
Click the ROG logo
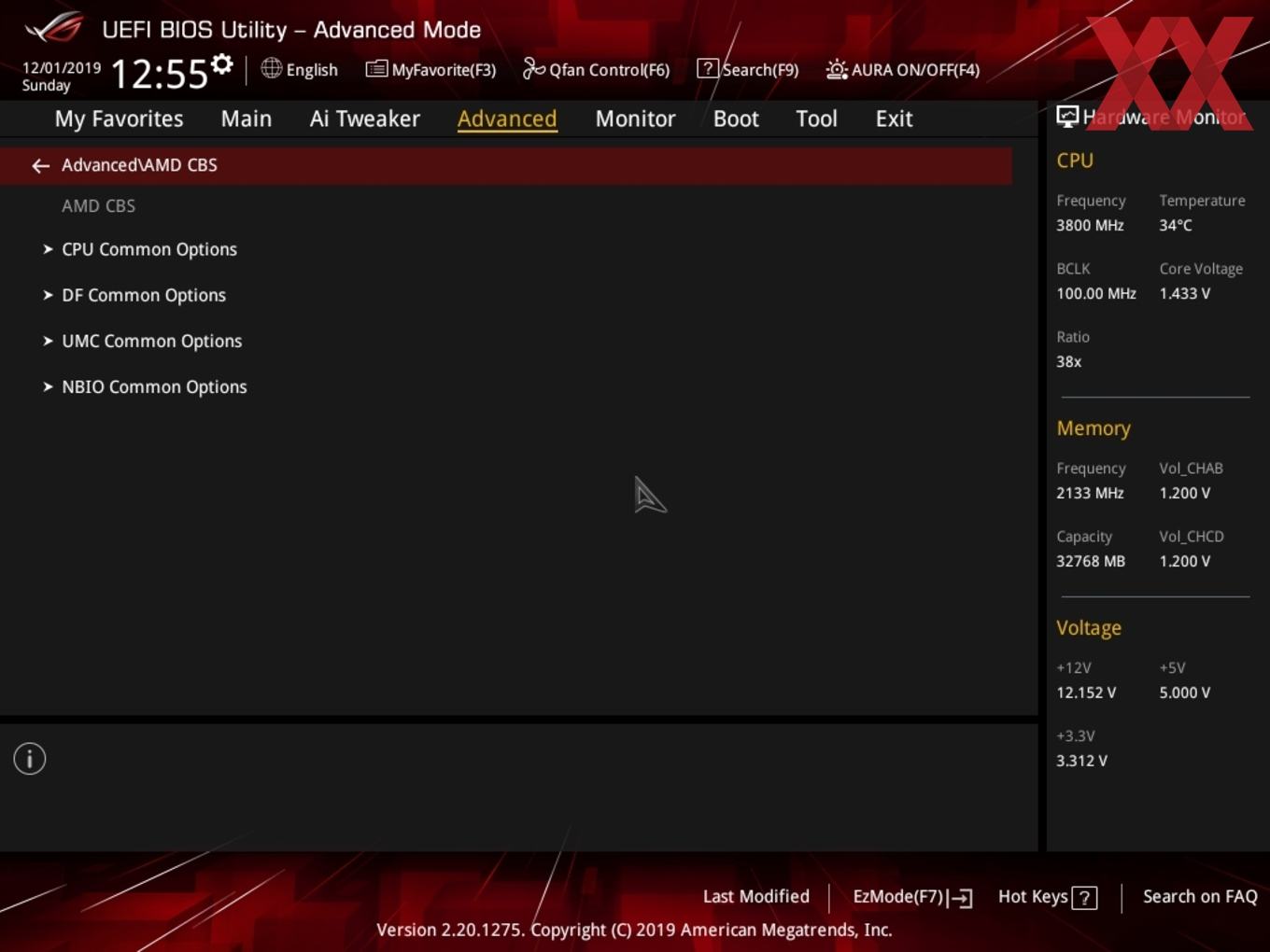(54, 28)
